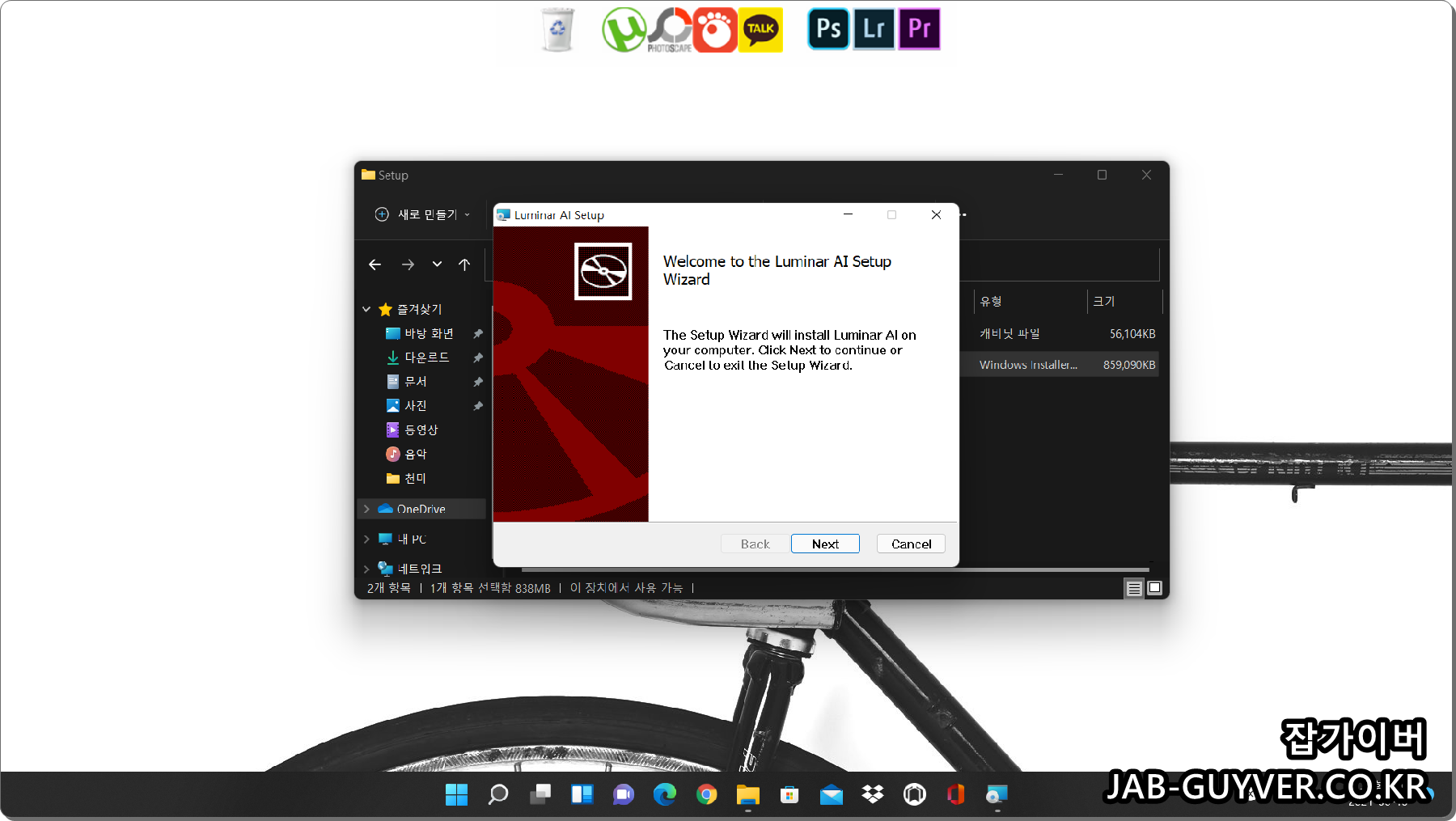1456x821 pixels.
Task: Open the Chat taskbar icon
Action: coord(624,795)
